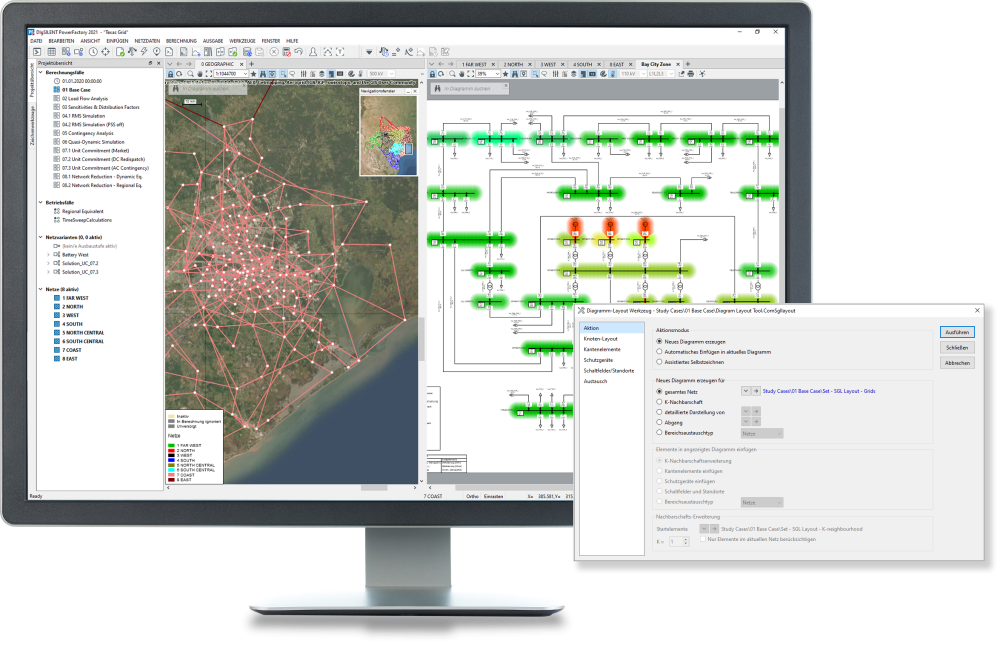
Task: Select the magnifier zoom tool in Bay City Zone toolbar
Action: (x=452, y=74)
